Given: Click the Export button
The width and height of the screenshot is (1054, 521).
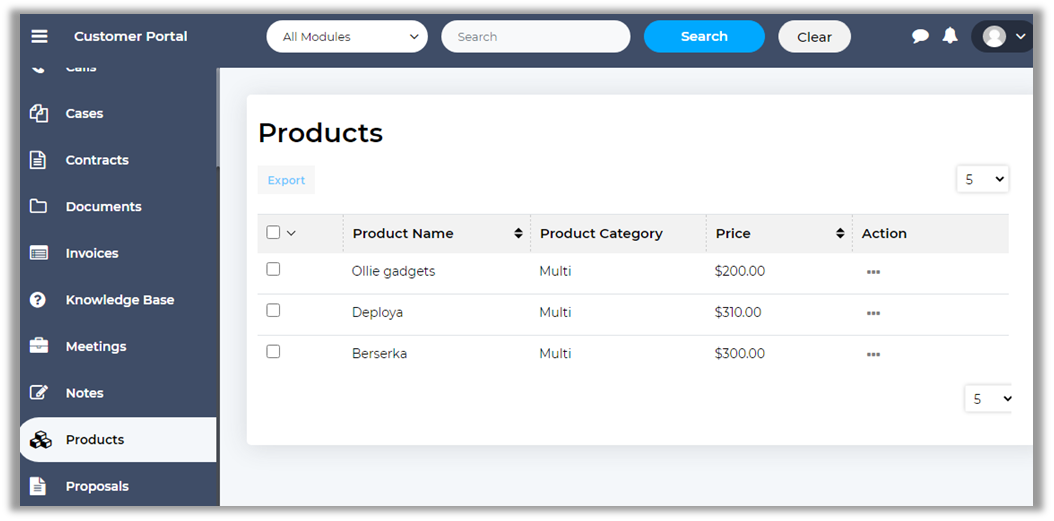Looking at the screenshot, I should point(286,180).
